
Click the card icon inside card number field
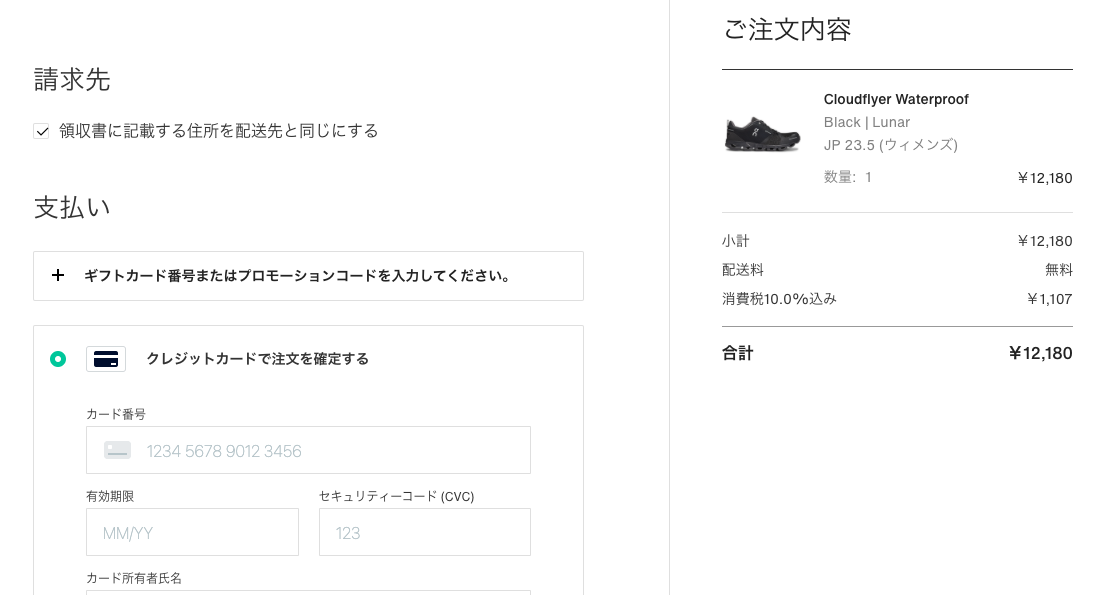coord(117,451)
